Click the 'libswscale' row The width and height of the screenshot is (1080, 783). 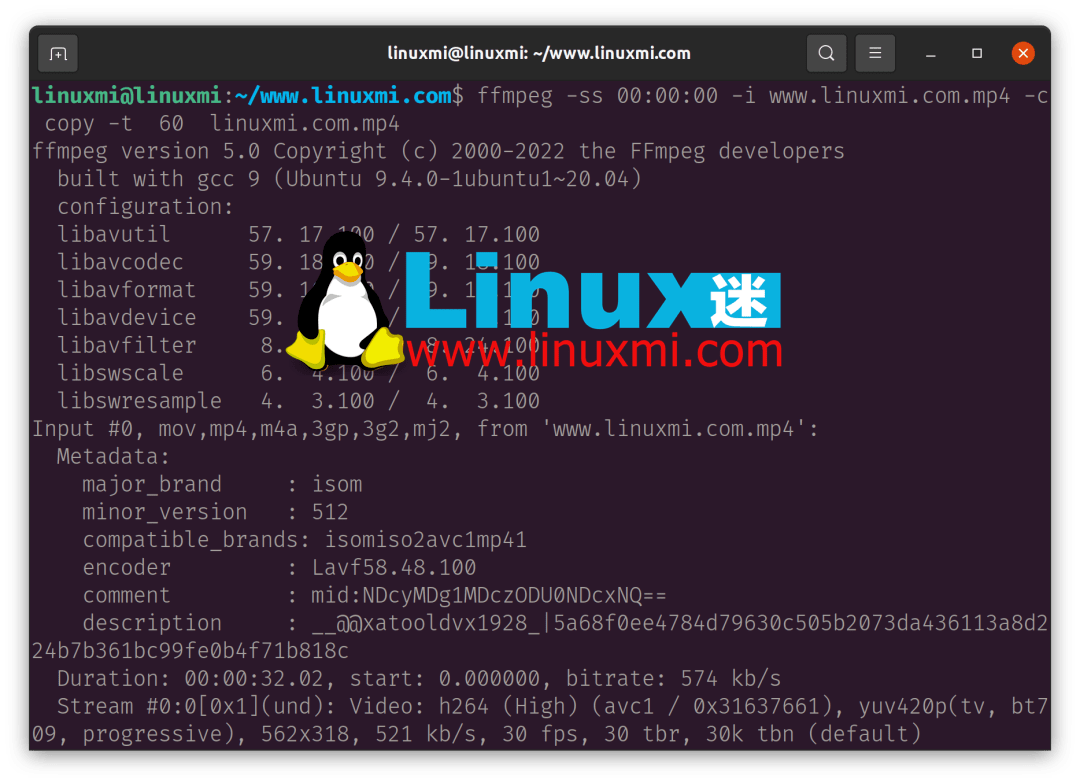[298, 373]
